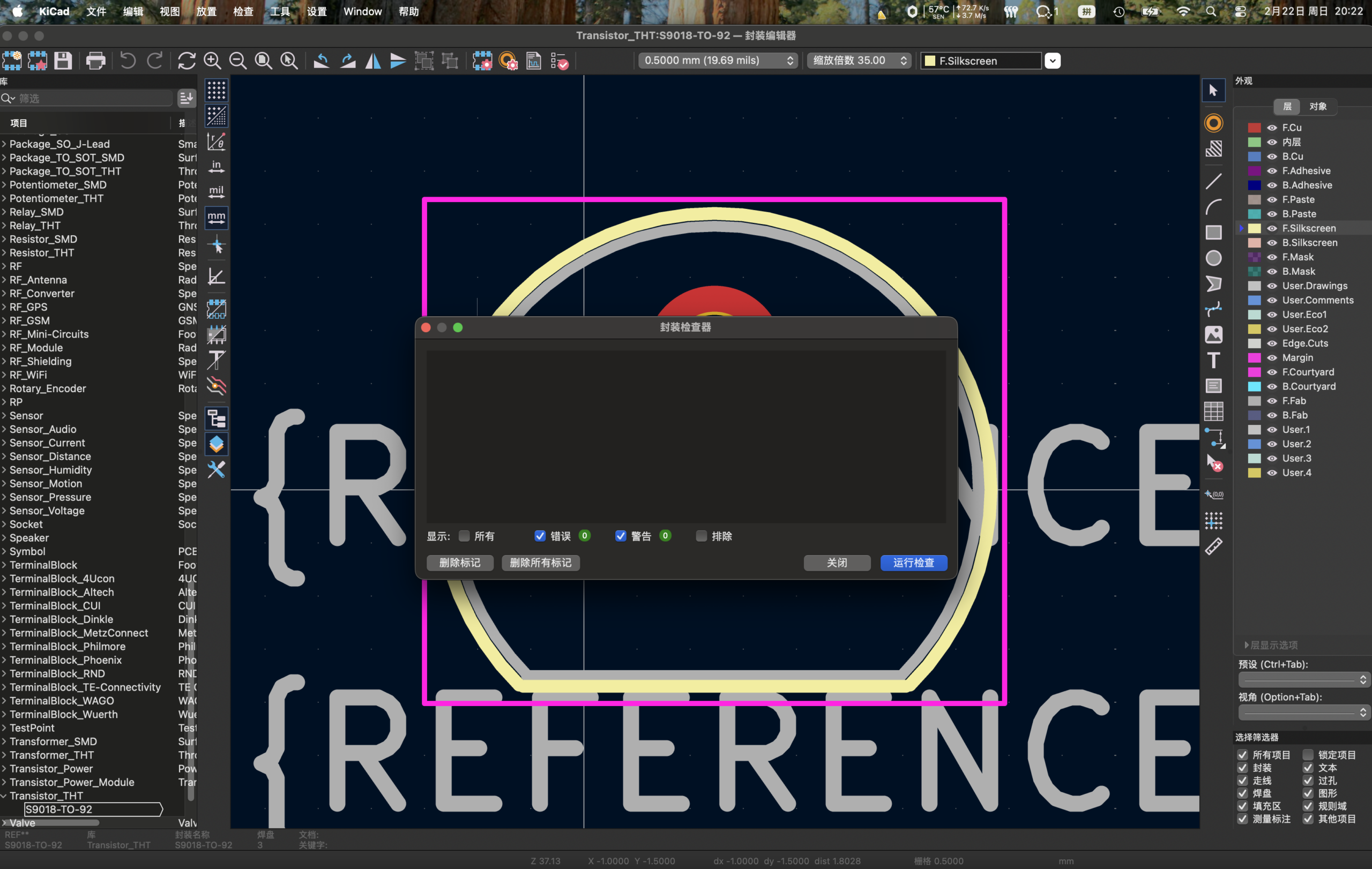Select the Draw Circle tool
The image size is (1372, 869).
pyautogui.click(x=1213, y=258)
